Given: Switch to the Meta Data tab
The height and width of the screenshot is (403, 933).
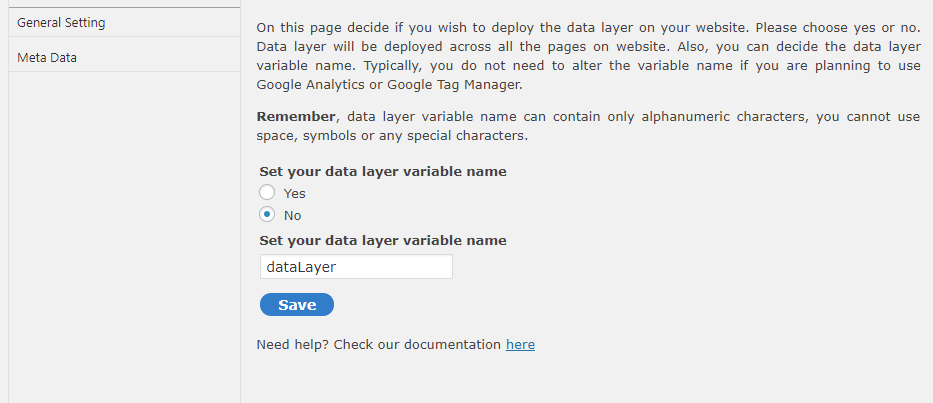Looking at the screenshot, I should (x=124, y=58).
